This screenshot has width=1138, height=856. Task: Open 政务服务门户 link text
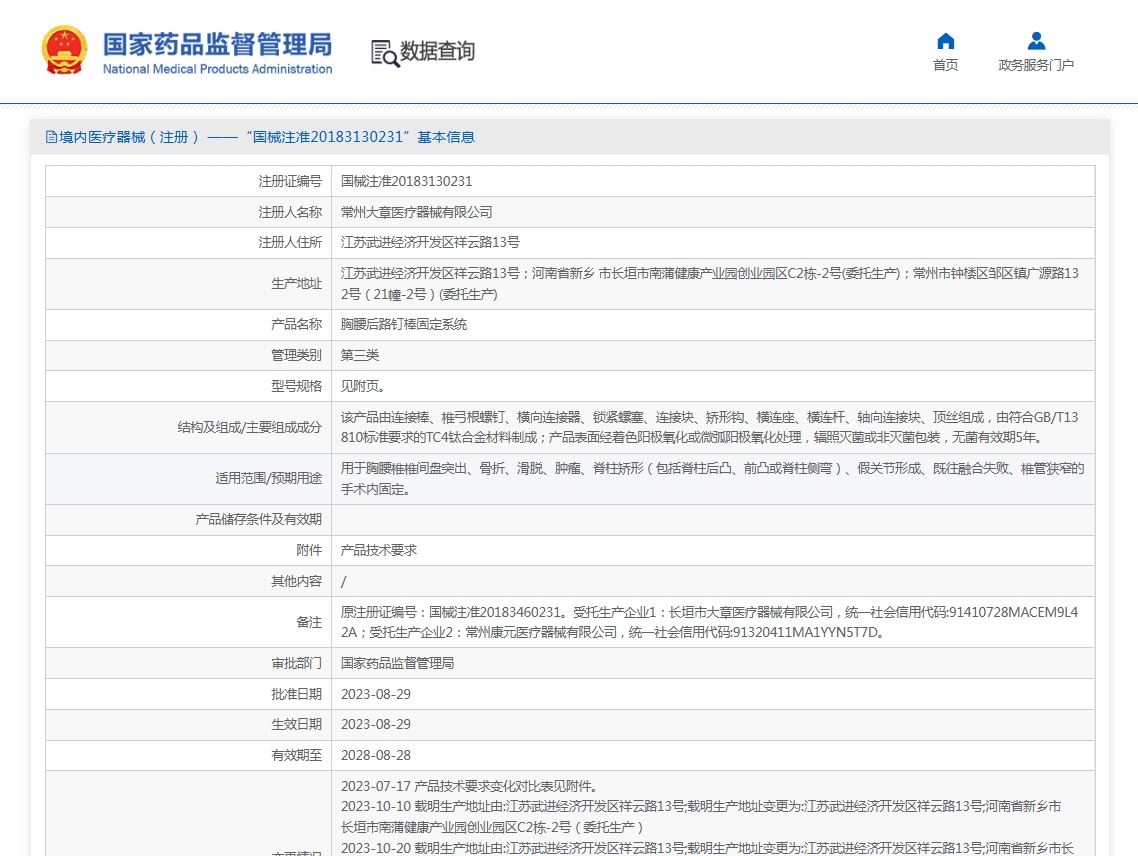click(1036, 65)
